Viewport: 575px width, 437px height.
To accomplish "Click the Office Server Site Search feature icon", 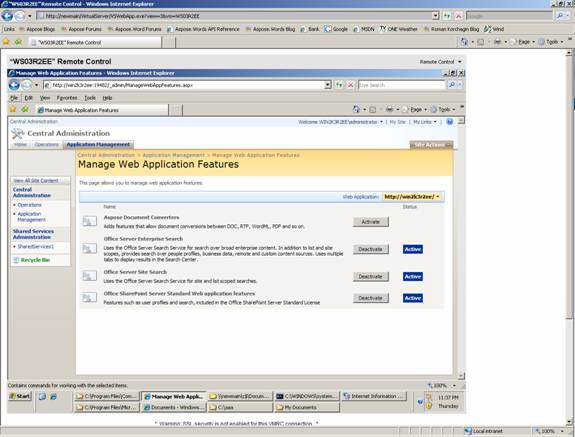I will click(x=89, y=276).
